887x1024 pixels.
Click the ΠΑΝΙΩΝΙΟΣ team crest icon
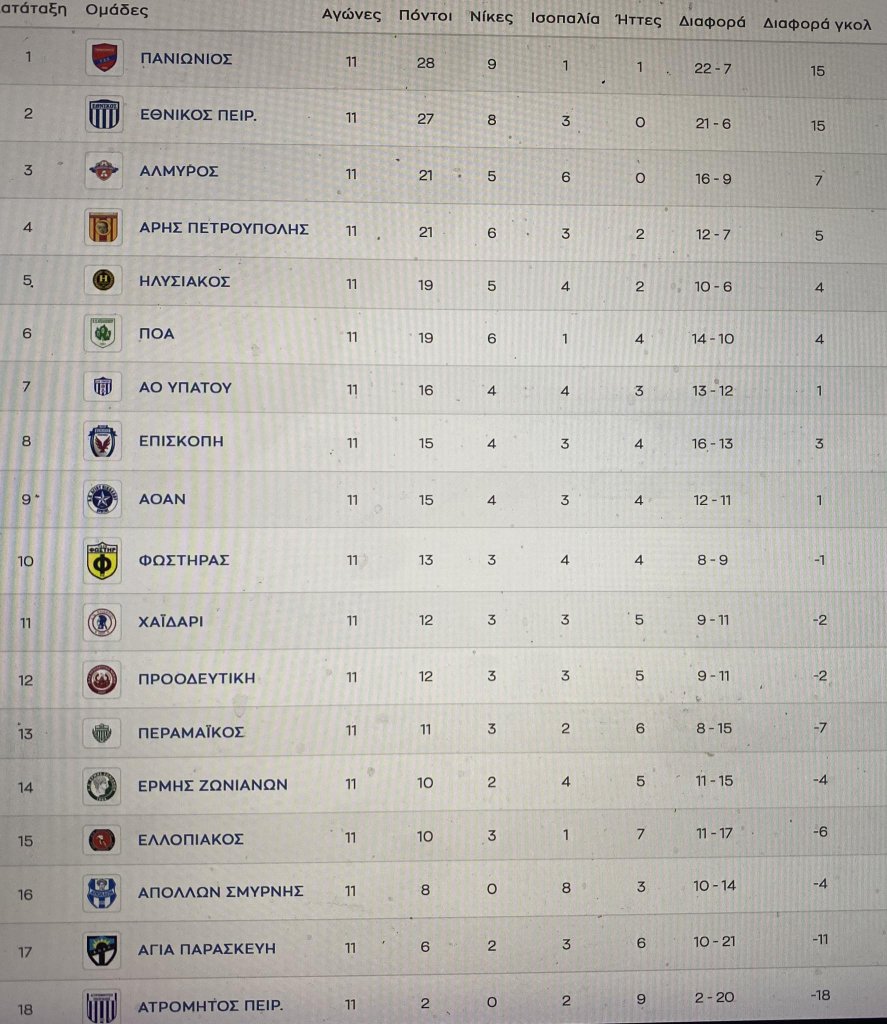click(104, 57)
